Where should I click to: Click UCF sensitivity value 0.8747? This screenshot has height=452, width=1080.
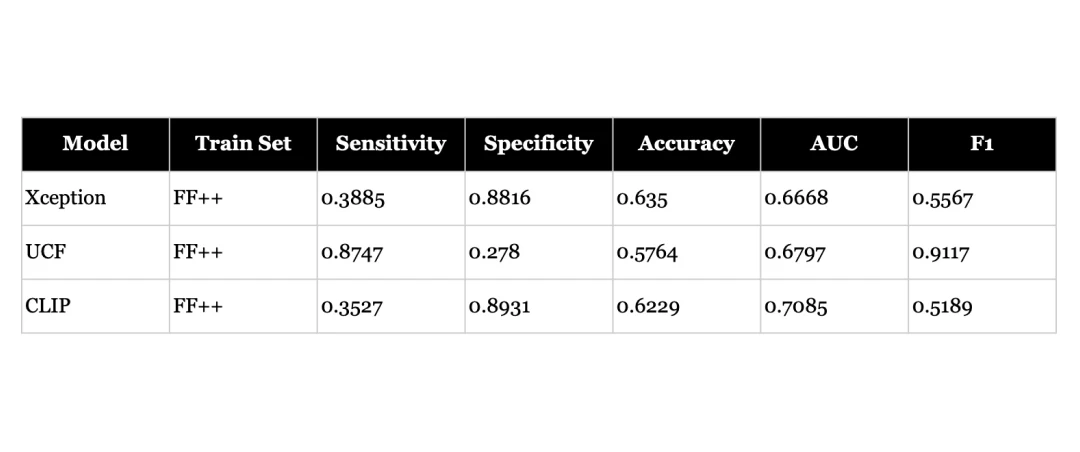coord(352,253)
